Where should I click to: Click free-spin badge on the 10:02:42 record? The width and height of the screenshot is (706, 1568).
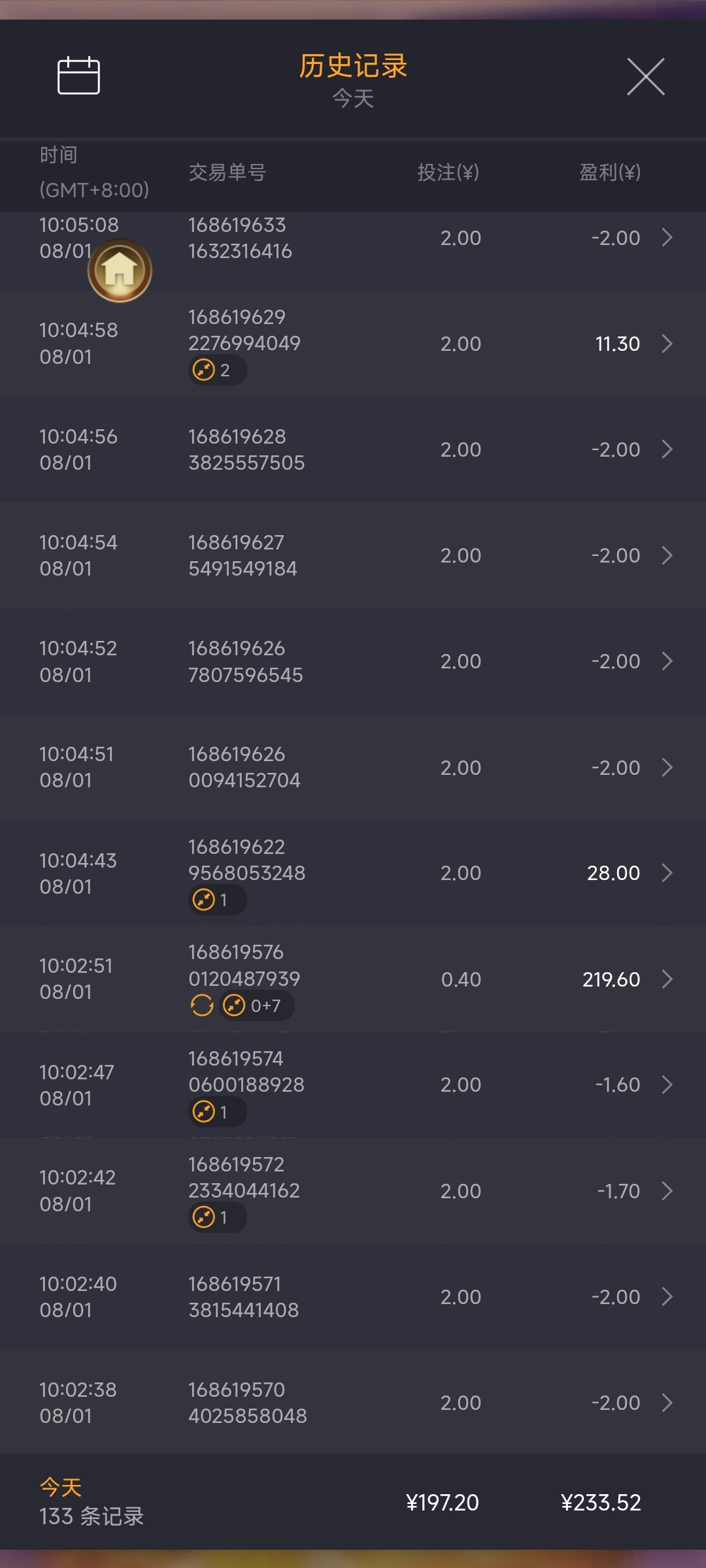click(216, 1218)
